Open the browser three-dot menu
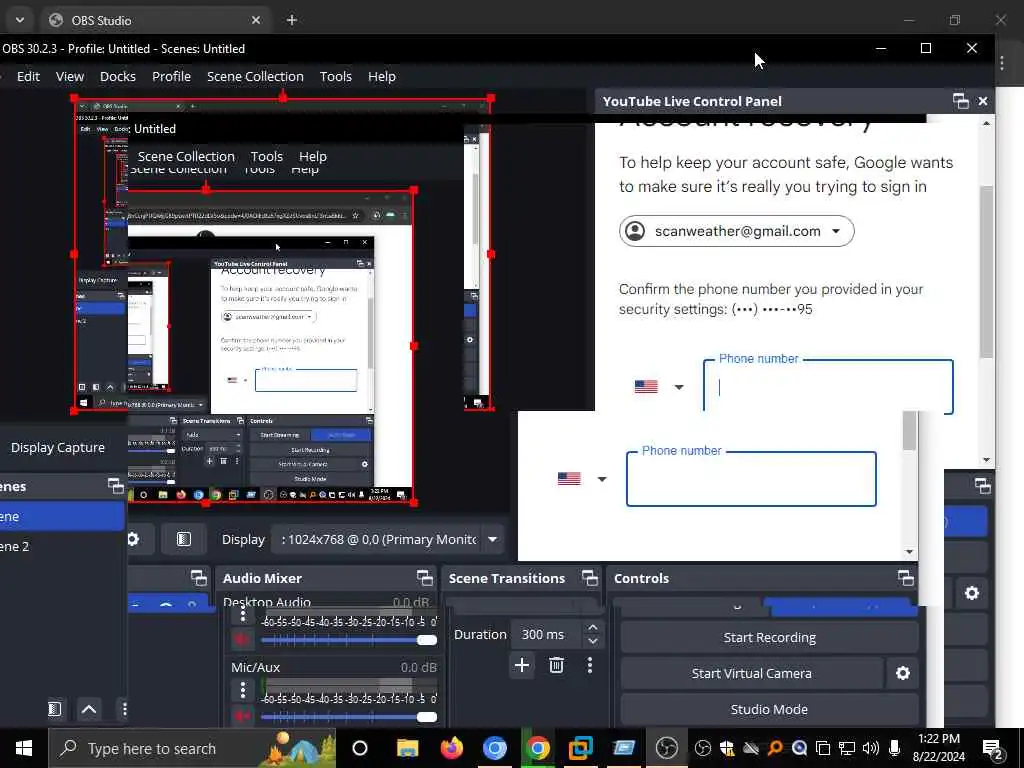The image size is (1024, 768). [x=1002, y=63]
